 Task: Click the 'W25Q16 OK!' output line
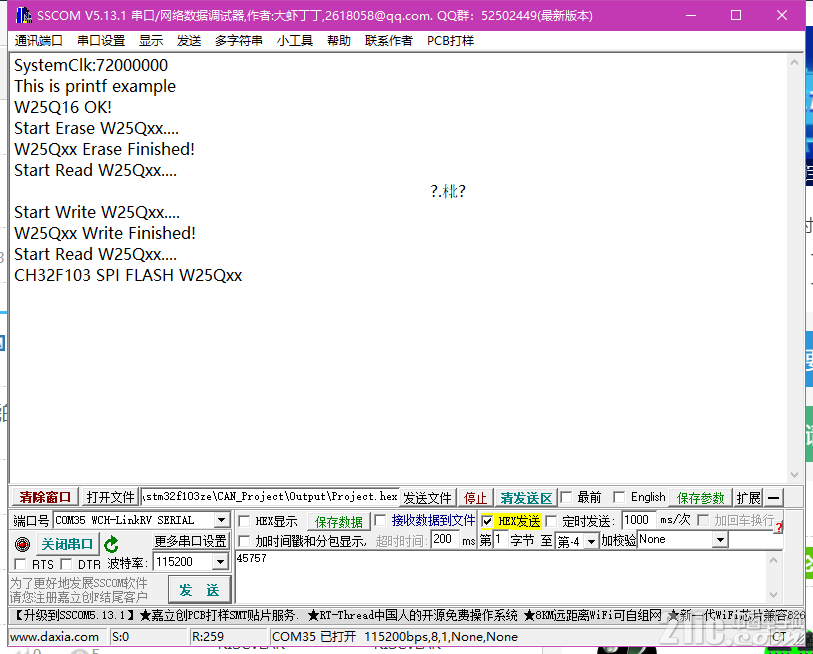(63, 107)
